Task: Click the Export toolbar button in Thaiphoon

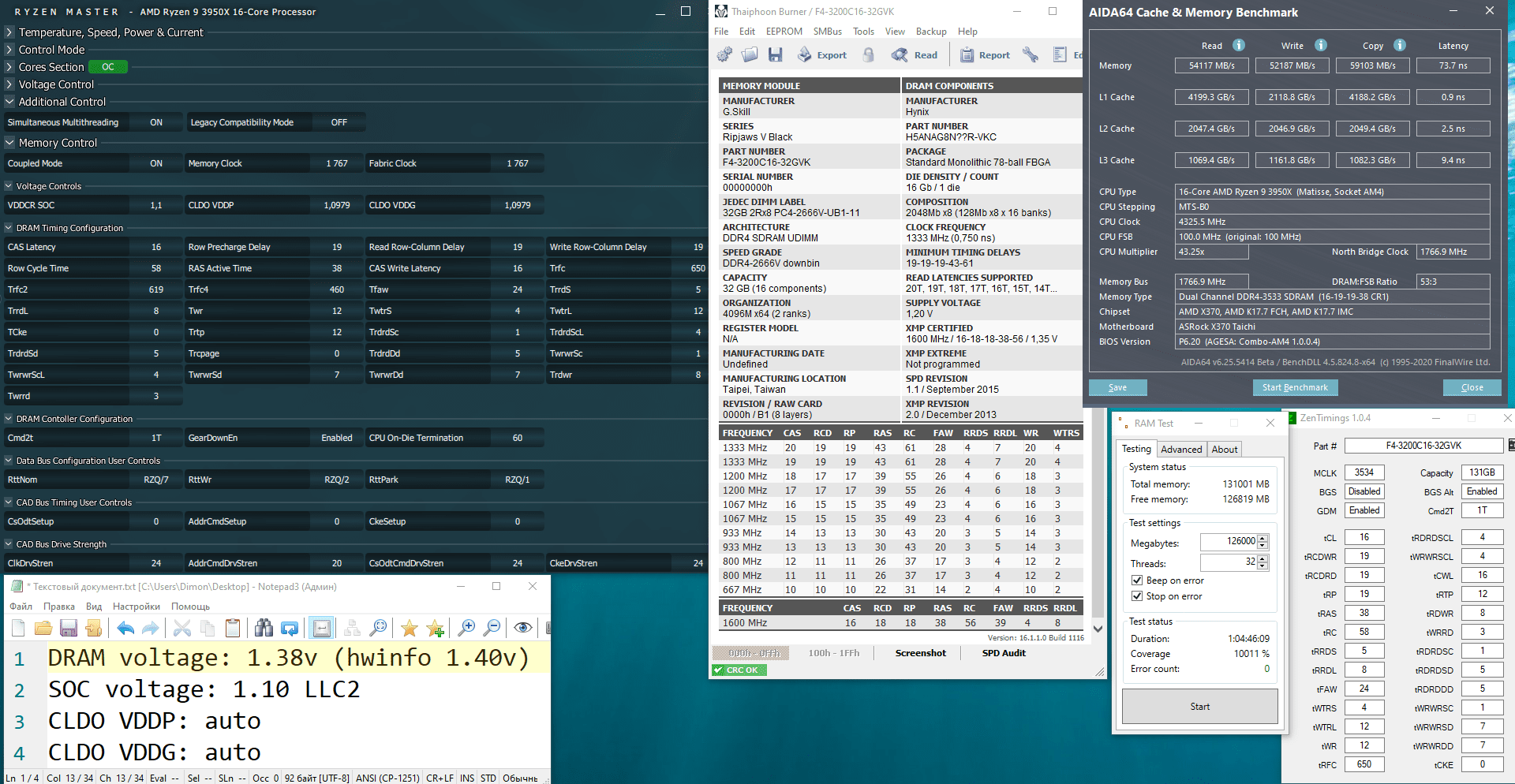Action: [822, 54]
